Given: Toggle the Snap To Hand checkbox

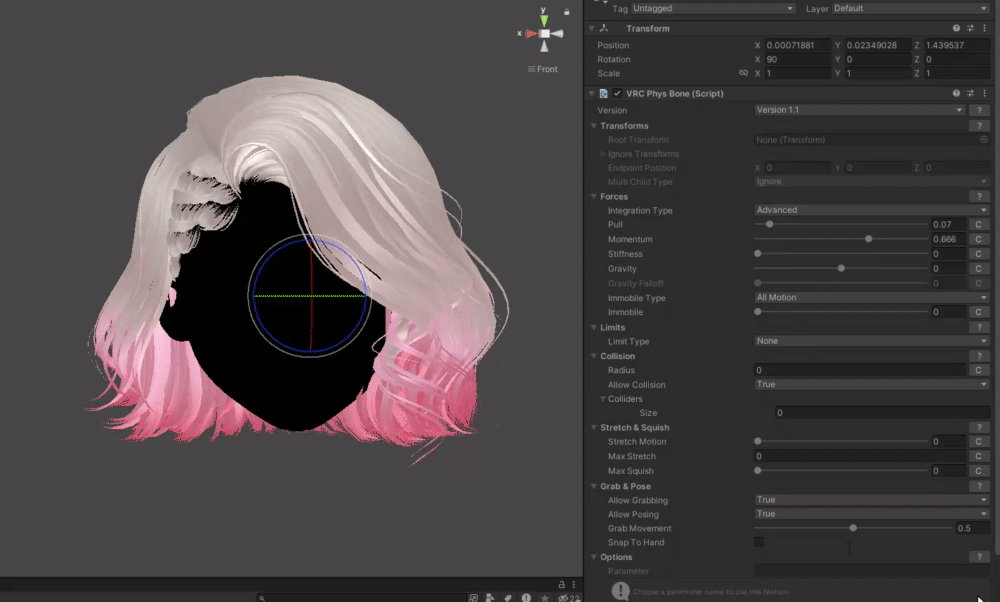Looking at the screenshot, I should point(759,542).
